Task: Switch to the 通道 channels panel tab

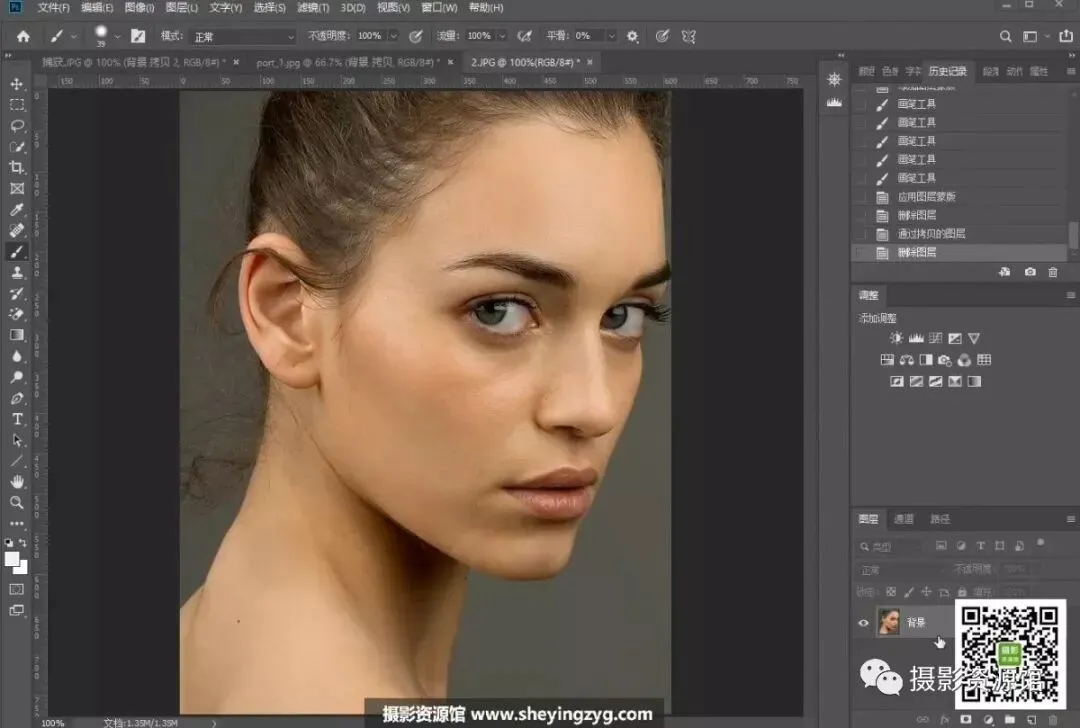Action: click(904, 519)
